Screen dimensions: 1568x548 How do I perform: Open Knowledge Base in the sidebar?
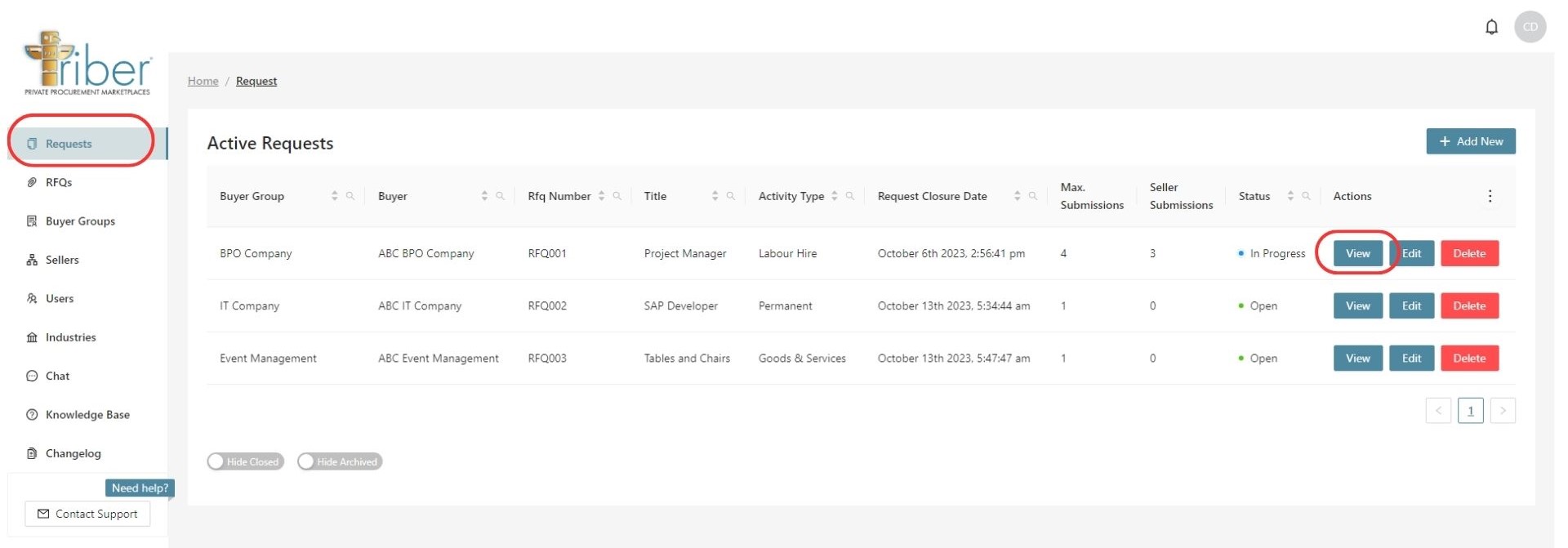87,415
